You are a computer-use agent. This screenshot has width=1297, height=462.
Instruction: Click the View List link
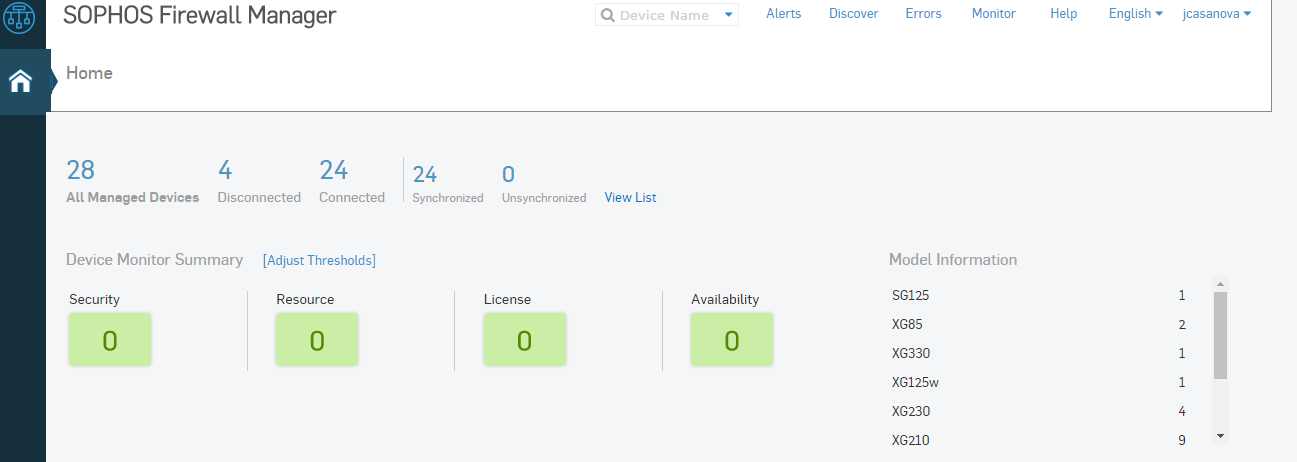631,198
